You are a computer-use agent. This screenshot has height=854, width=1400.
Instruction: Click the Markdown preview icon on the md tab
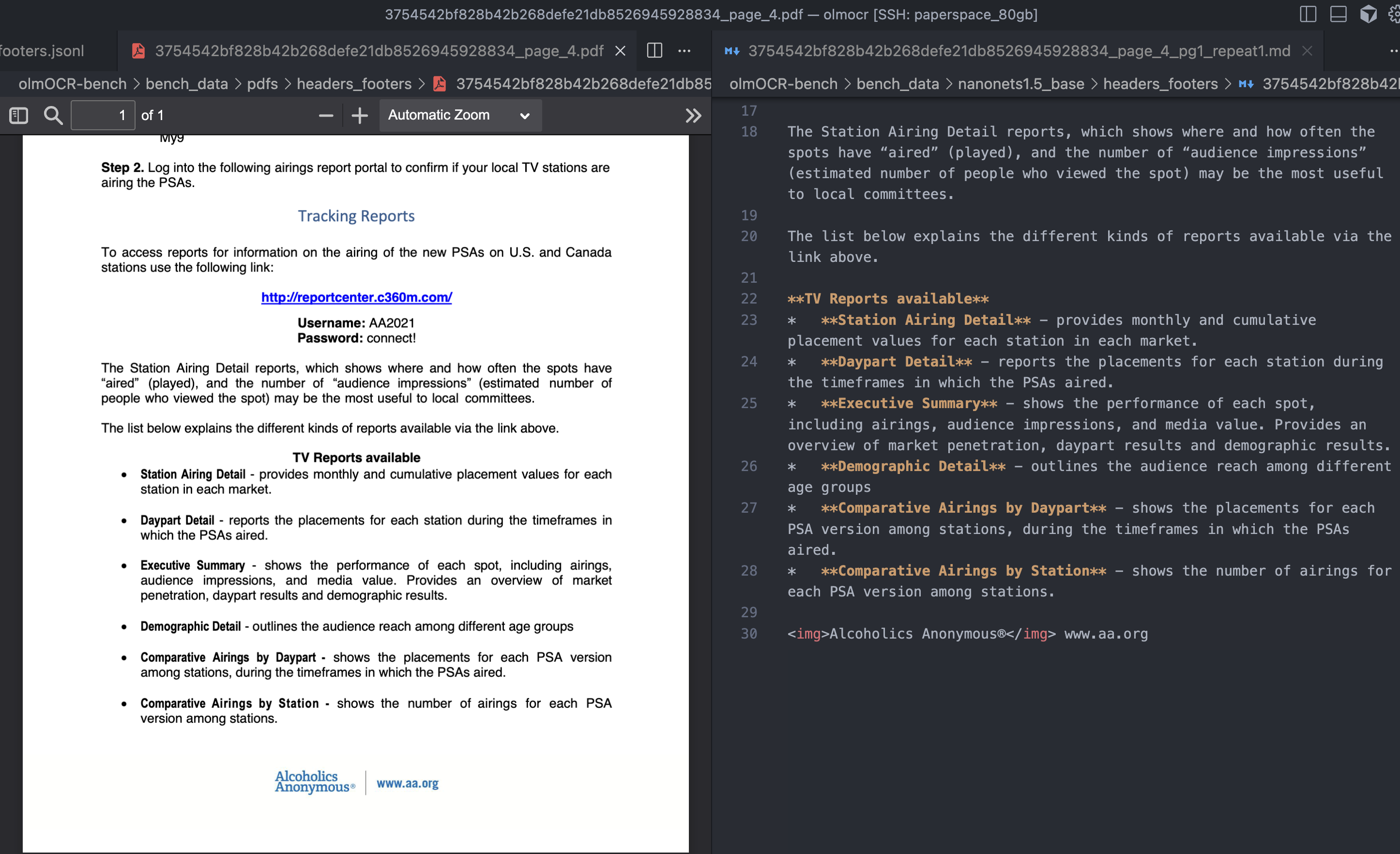[732, 50]
